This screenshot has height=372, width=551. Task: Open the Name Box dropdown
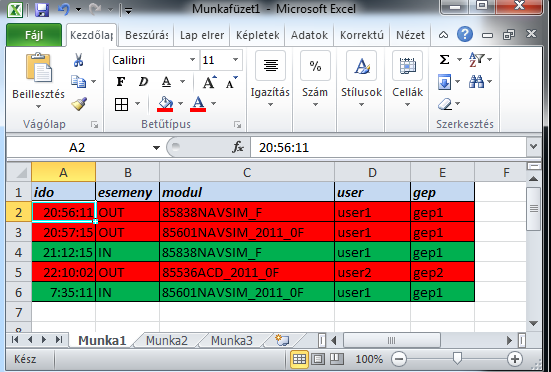point(156,148)
